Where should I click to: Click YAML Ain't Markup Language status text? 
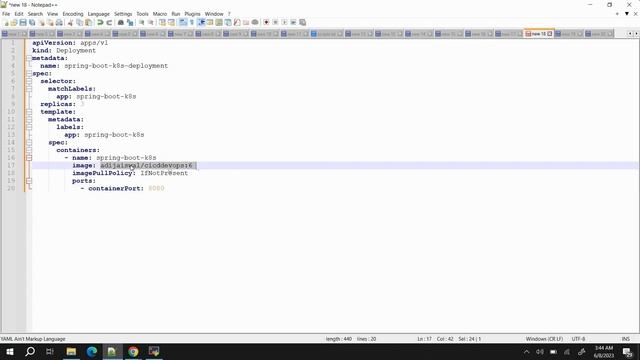coord(33,339)
